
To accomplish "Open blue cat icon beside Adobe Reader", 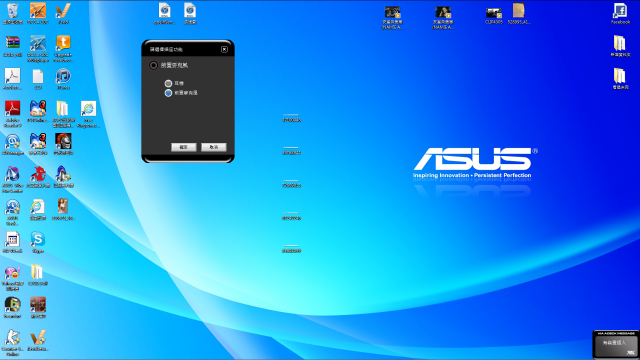I will point(38,109).
